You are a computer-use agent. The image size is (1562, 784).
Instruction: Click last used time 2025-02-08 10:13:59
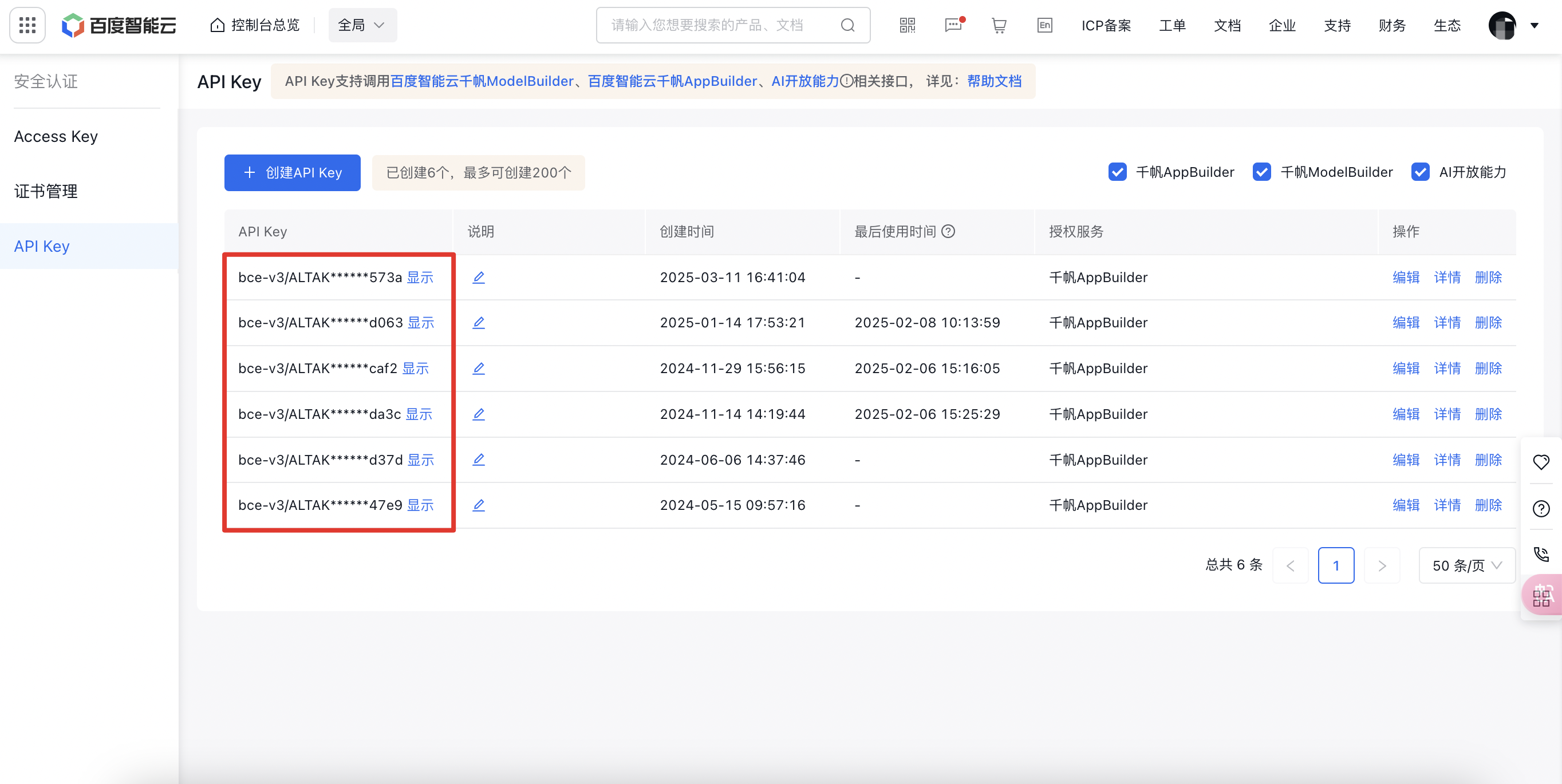click(x=927, y=322)
